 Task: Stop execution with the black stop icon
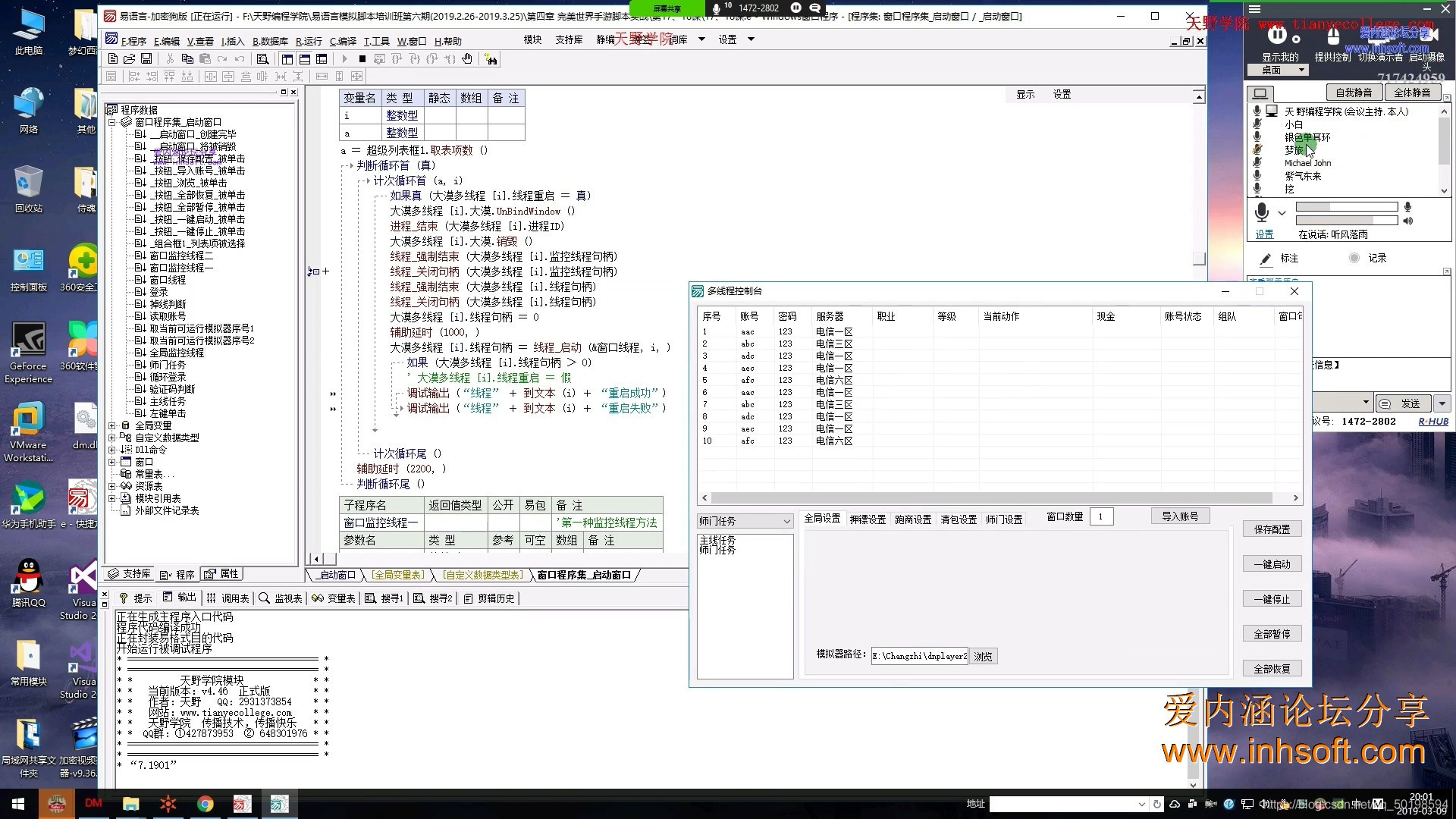[363, 58]
